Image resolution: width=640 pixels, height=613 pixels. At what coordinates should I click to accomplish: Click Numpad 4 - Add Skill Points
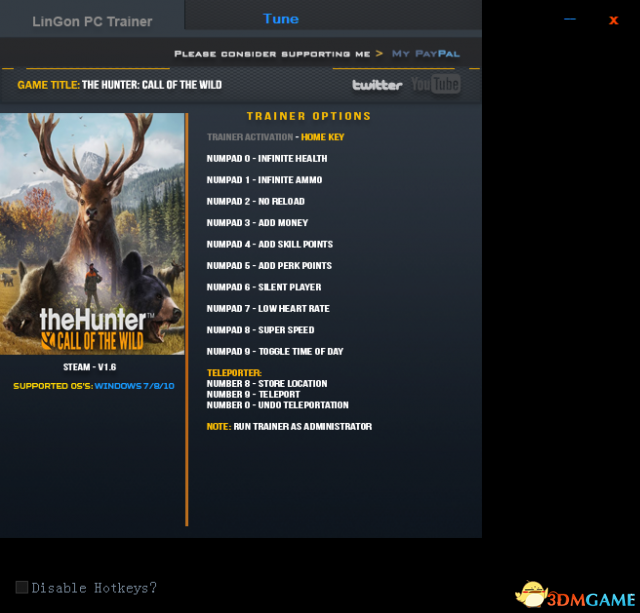click(x=270, y=244)
